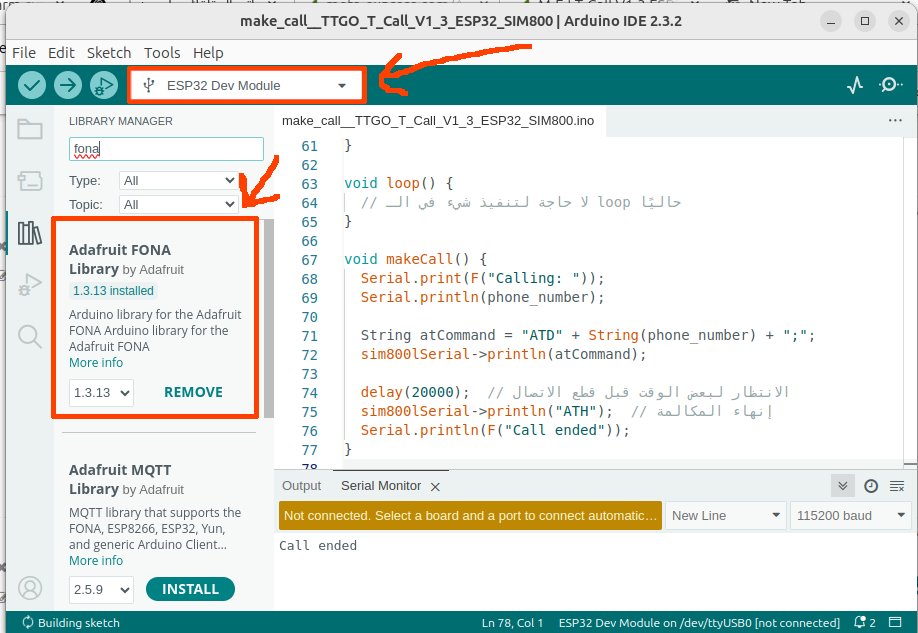Click the 1.3.13 installed badge
Image resolution: width=918 pixels, height=633 pixels.
click(113, 291)
